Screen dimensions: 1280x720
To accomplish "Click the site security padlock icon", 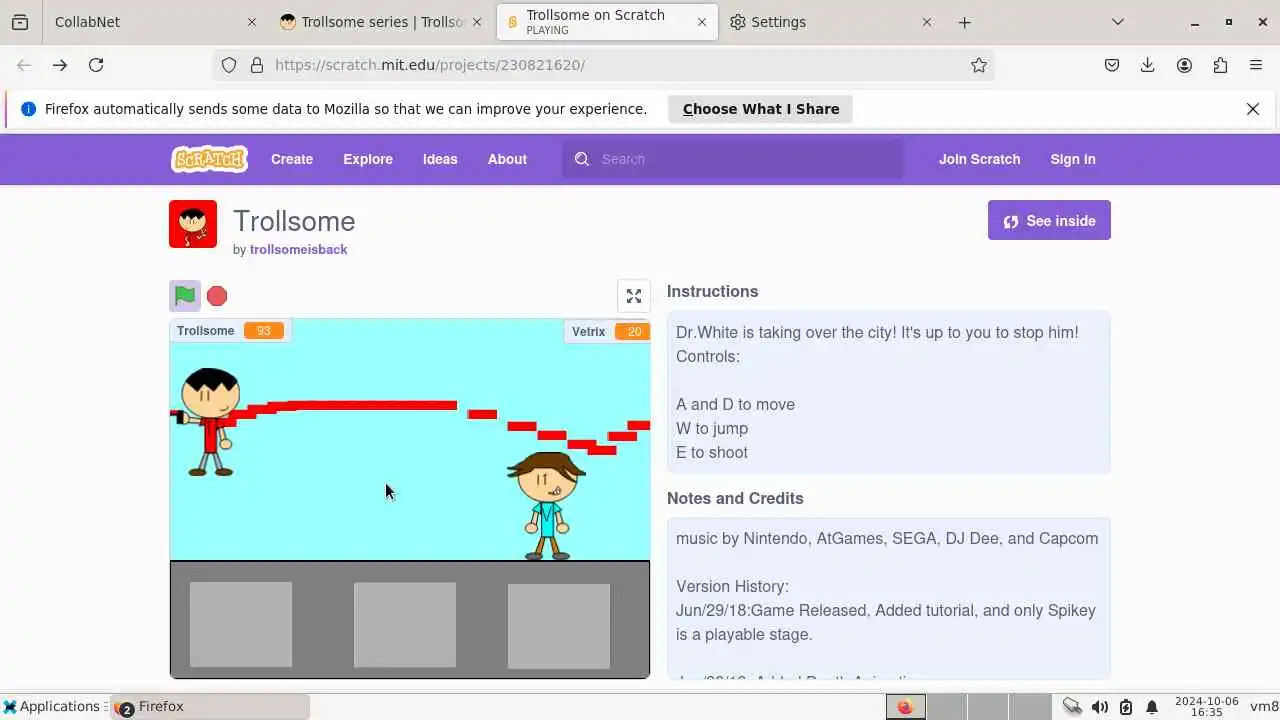I will click(x=257, y=65).
